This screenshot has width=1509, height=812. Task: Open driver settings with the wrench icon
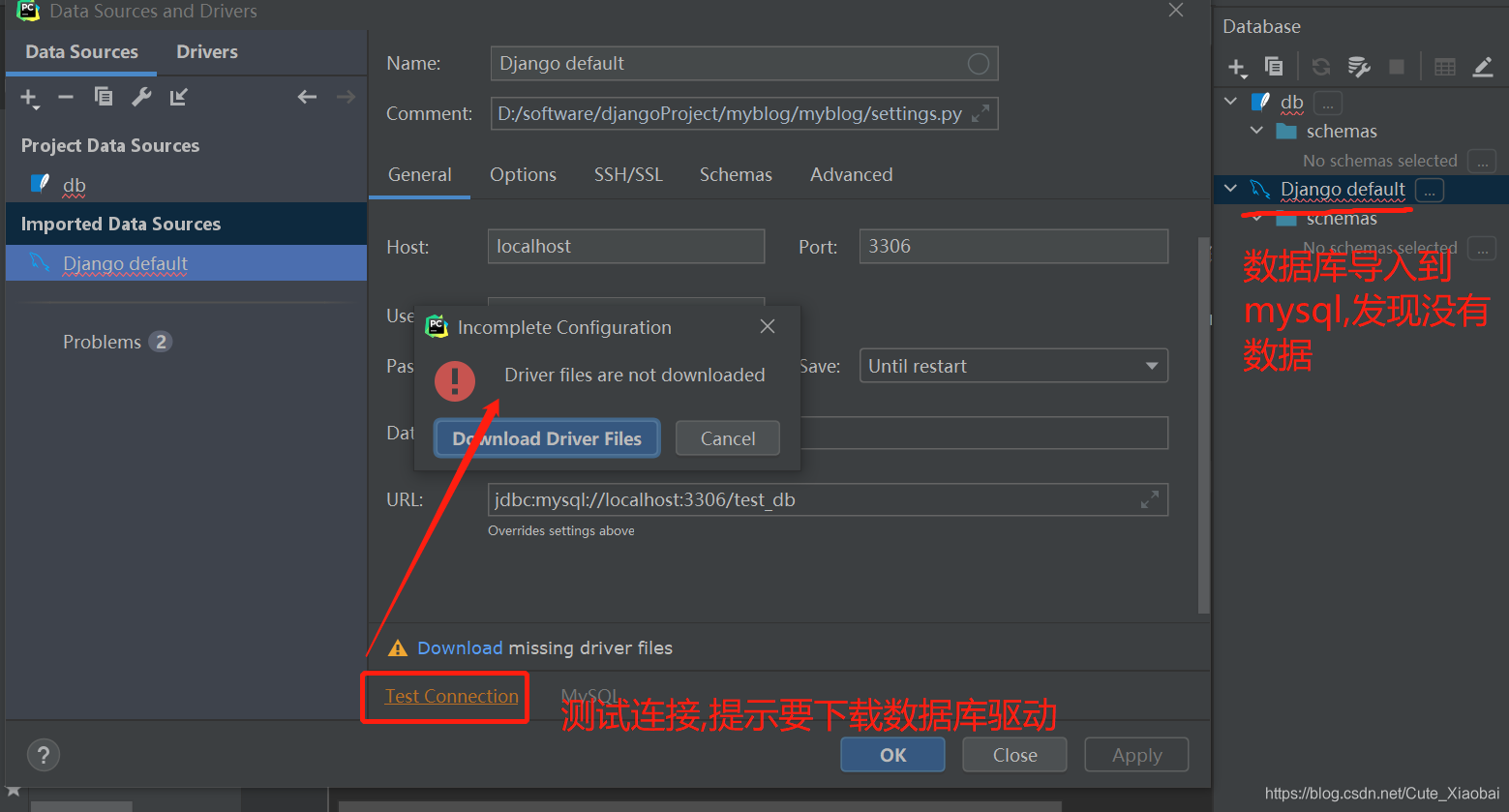point(141,97)
